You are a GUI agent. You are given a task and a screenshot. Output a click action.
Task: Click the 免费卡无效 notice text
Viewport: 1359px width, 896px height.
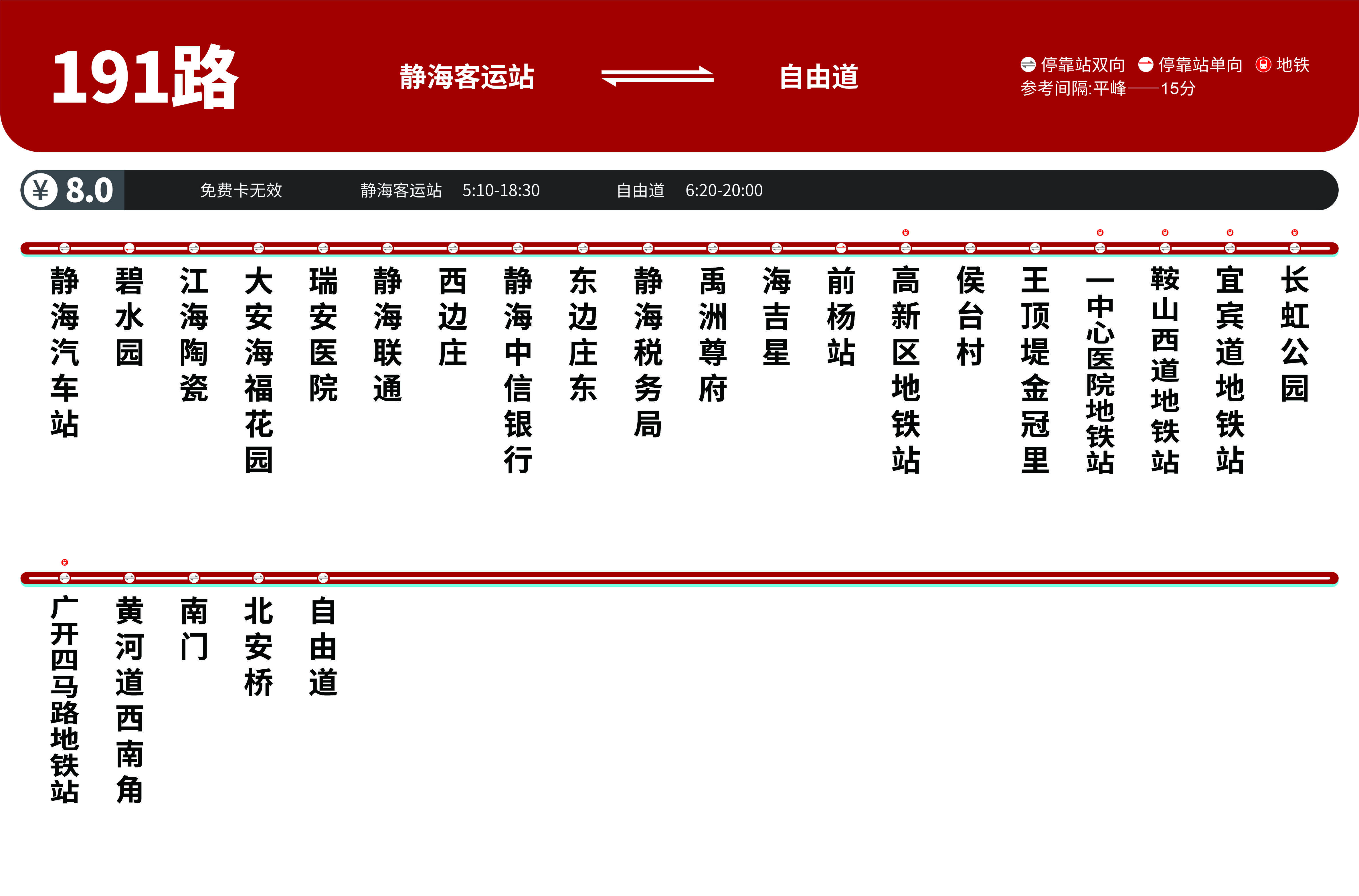pyautogui.click(x=241, y=190)
